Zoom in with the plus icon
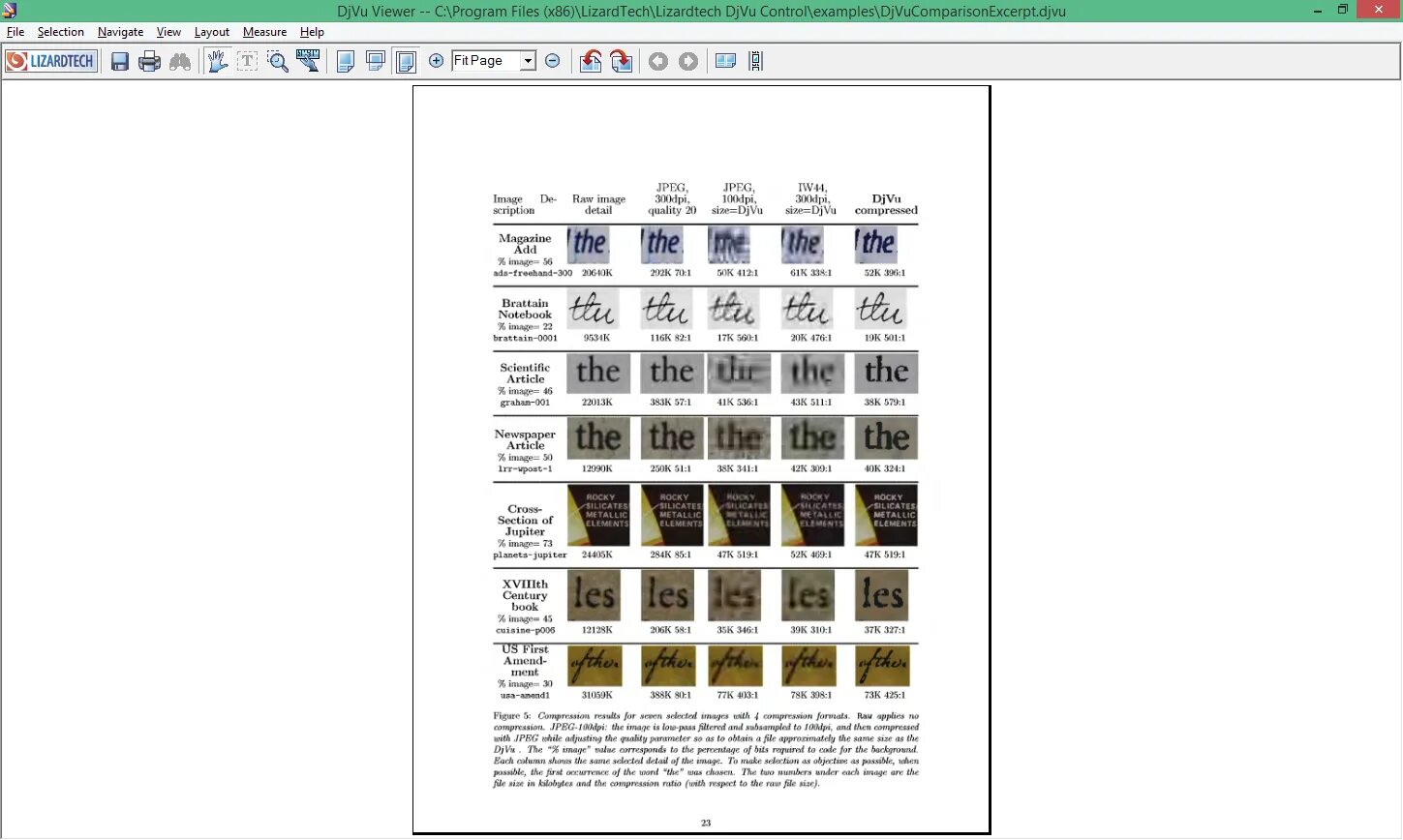 click(x=437, y=61)
